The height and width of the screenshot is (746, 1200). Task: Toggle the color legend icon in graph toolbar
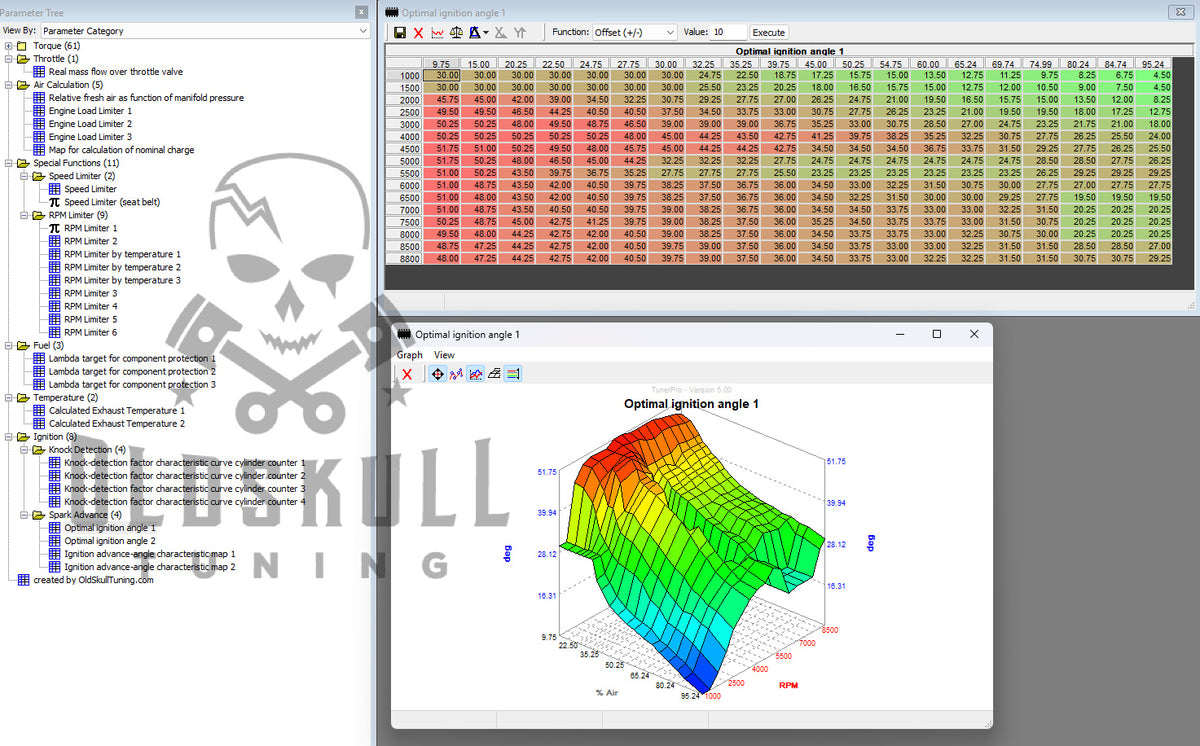(x=512, y=374)
